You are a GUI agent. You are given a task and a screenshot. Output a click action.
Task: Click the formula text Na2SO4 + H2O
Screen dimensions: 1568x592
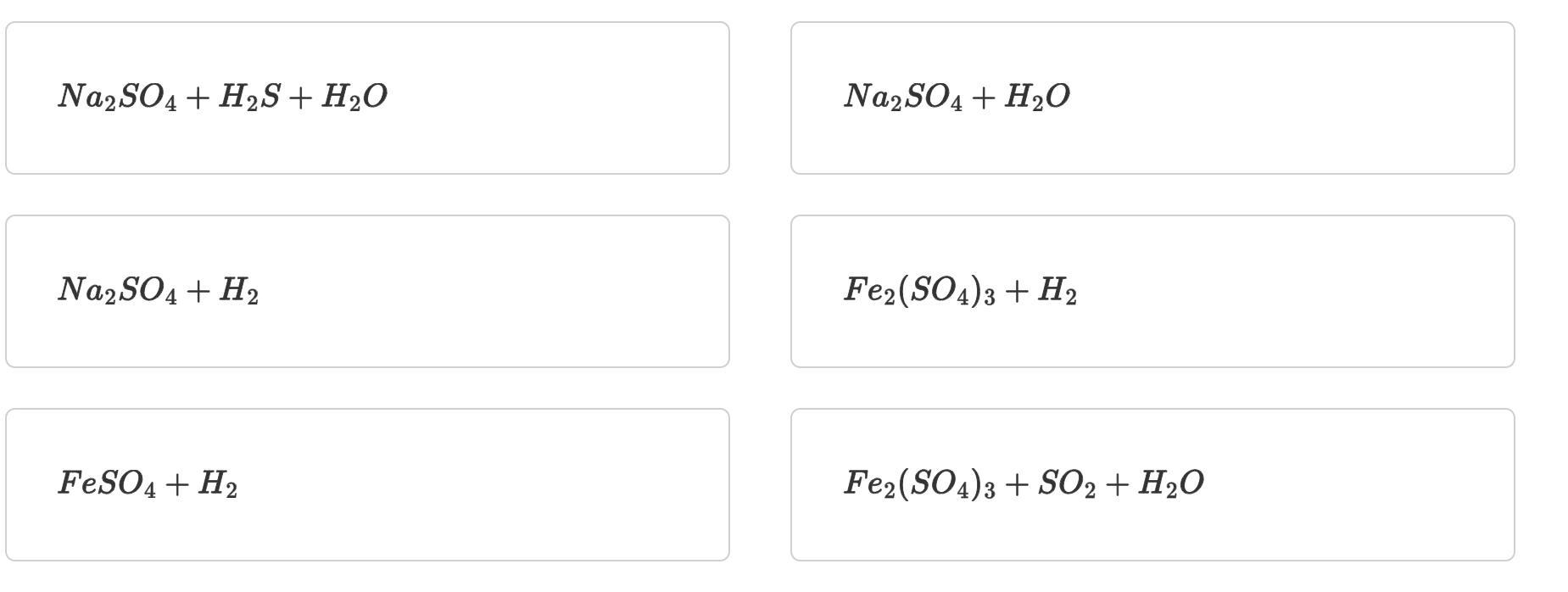[x=957, y=97]
